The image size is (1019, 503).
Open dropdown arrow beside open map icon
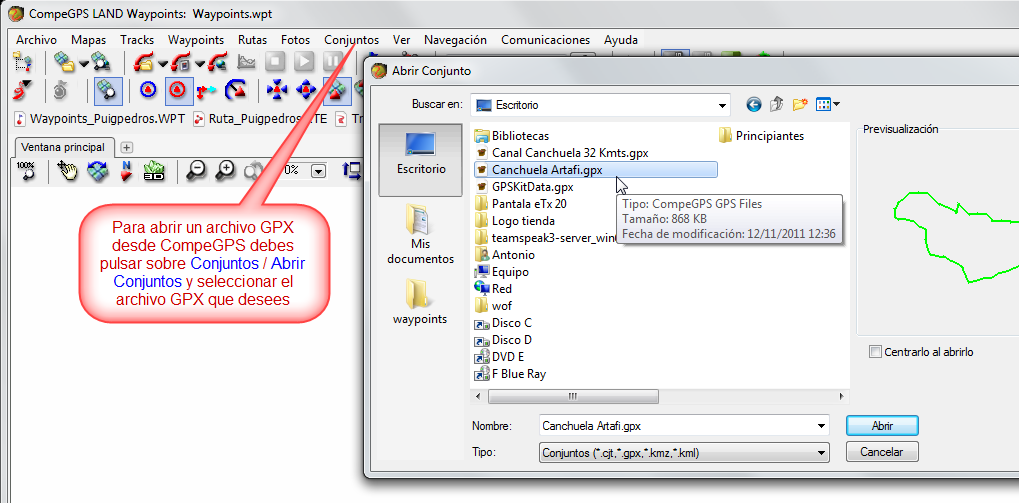point(83,63)
